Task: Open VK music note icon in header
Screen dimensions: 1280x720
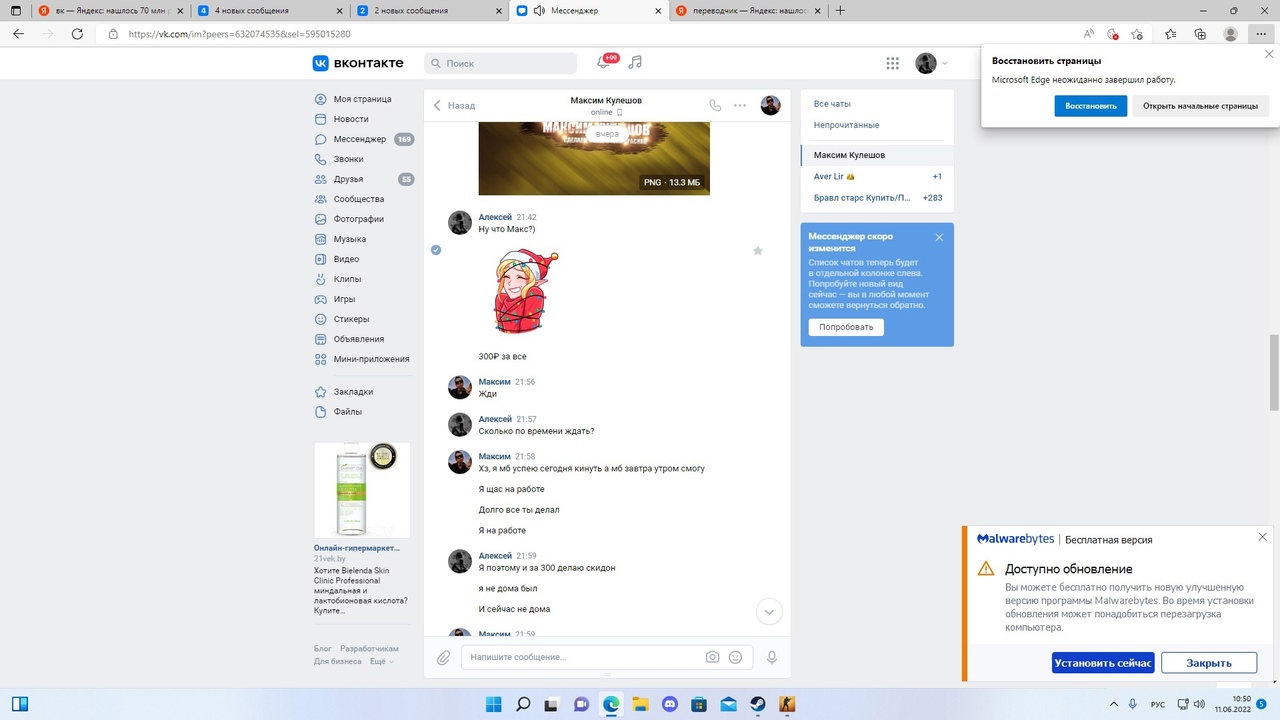Action: (635, 62)
